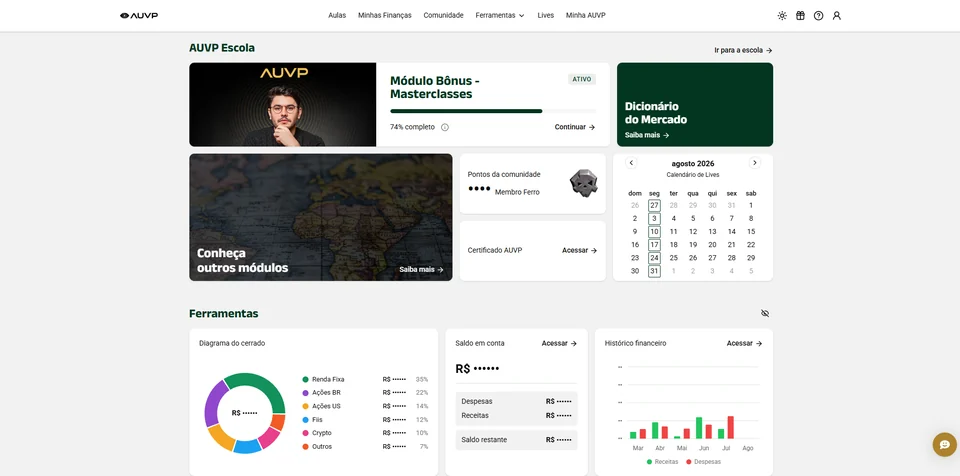Click the 35% value for Renda Fixa
Image resolution: width=960 pixels, height=476 pixels.
(x=422, y=380)
